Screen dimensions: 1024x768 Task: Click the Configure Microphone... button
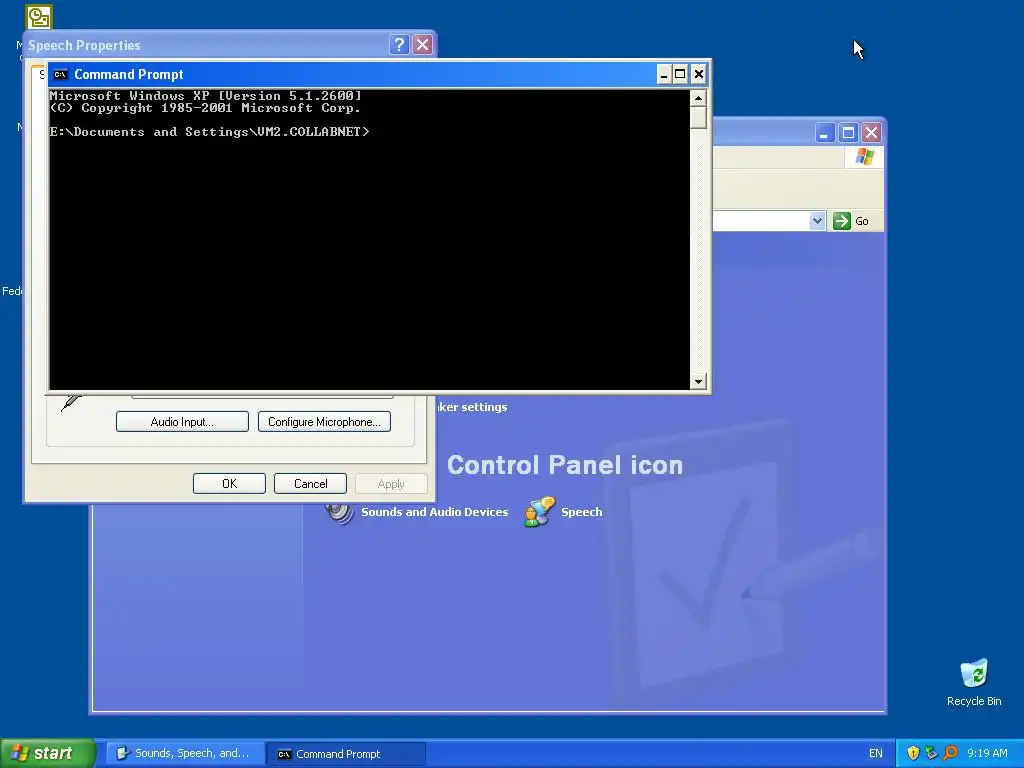click(x=325, y=422)
